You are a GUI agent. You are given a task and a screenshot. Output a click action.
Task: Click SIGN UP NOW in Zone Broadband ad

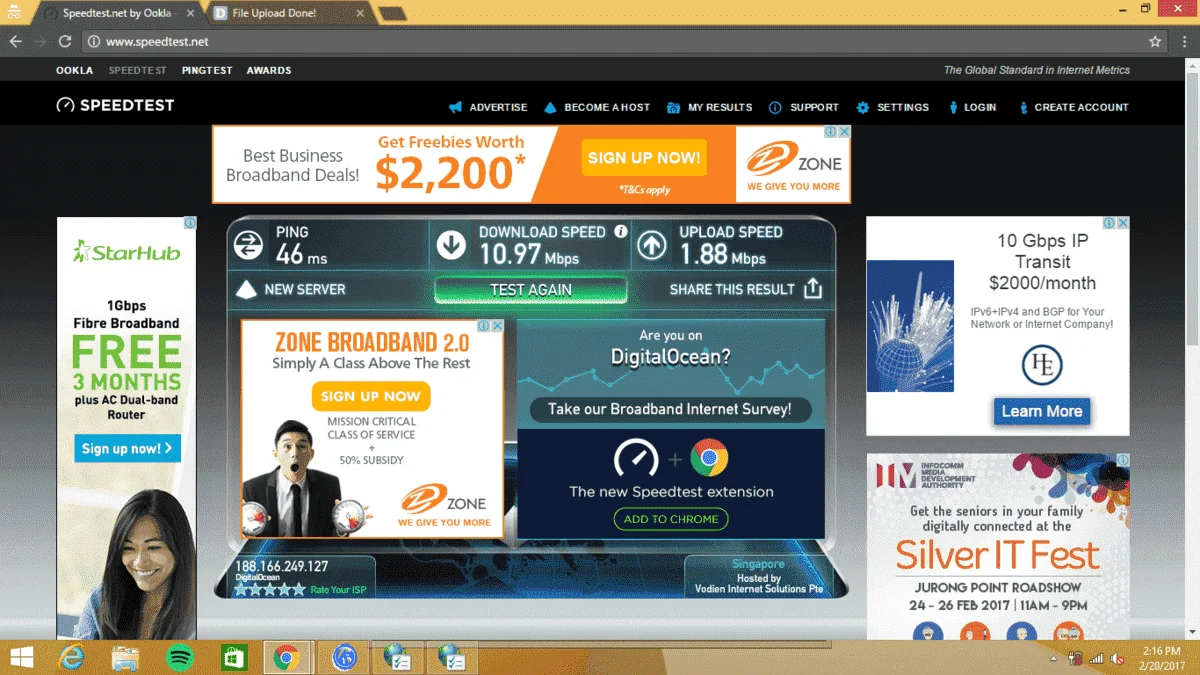point(371,396)
